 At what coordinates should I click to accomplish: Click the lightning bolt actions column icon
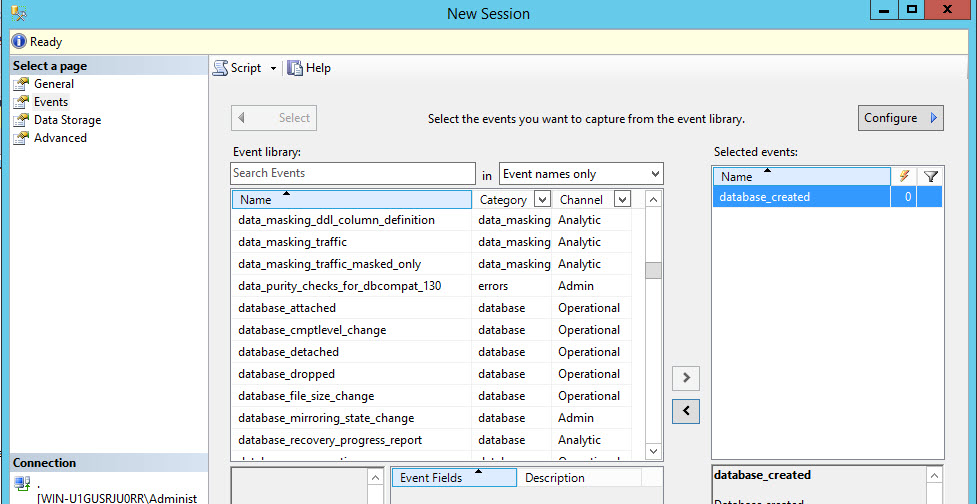click(x=905, y=177)
